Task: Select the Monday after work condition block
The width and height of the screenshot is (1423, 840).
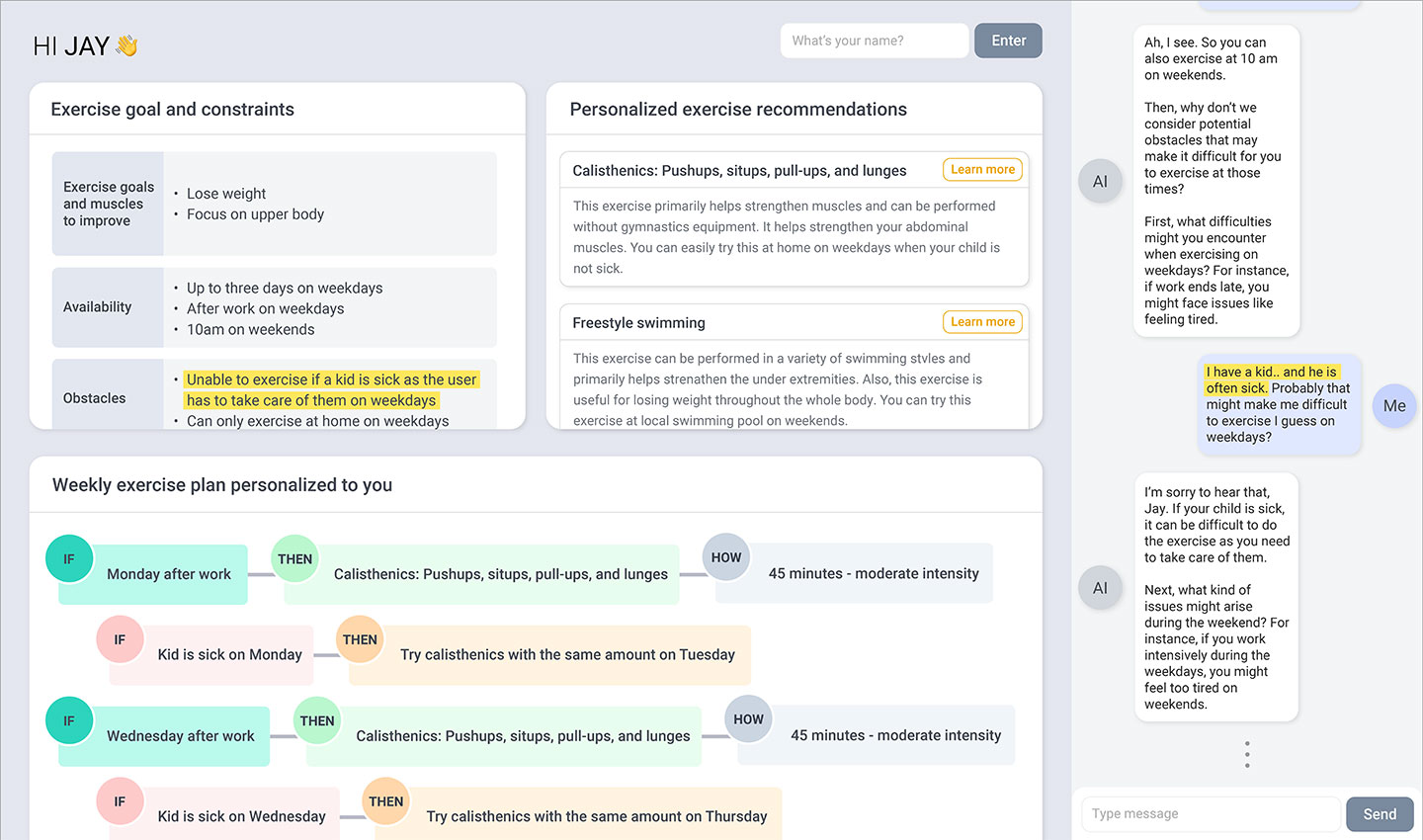Action: coord(153,574)
